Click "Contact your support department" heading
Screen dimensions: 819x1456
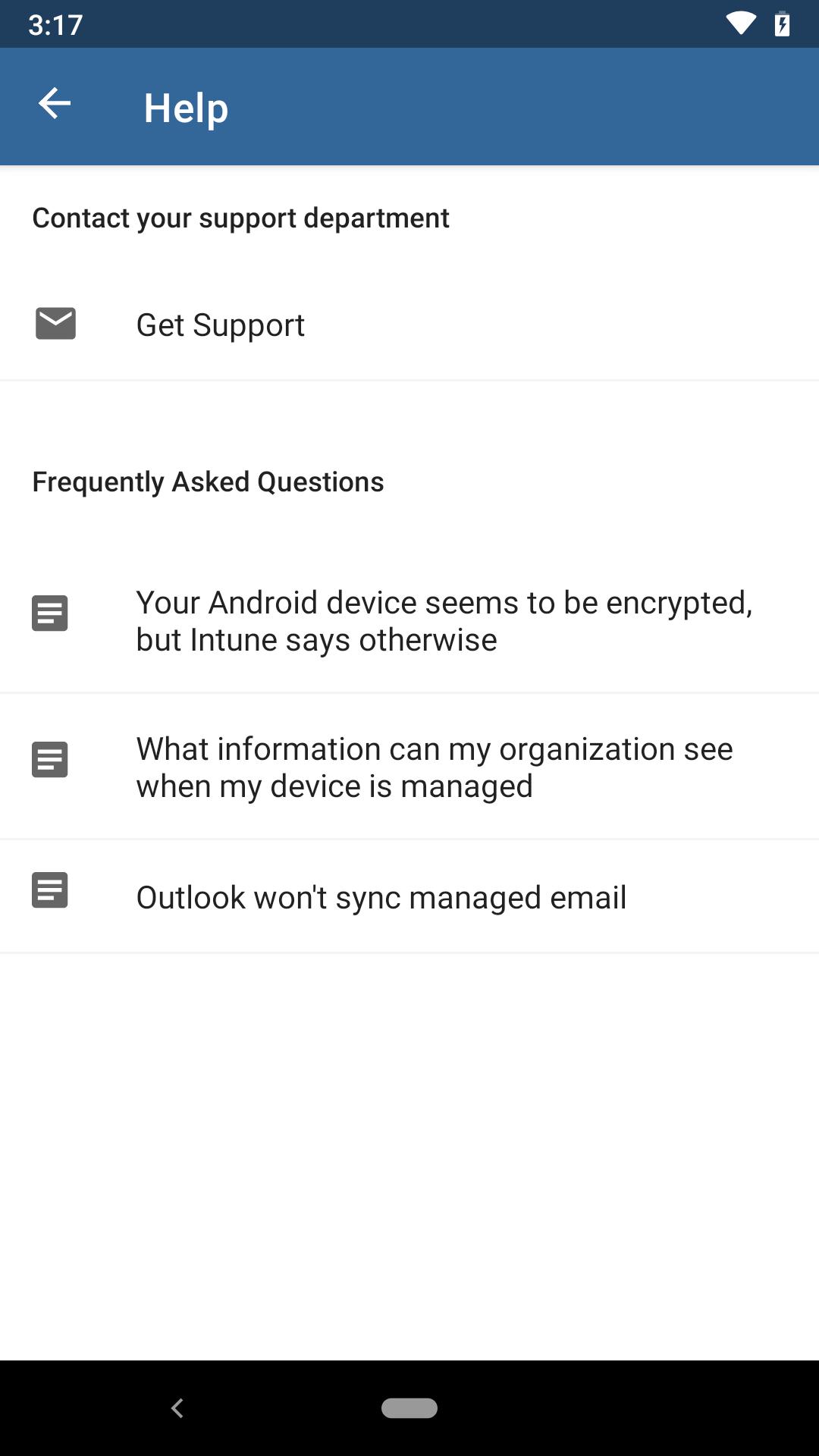[240, 218]
